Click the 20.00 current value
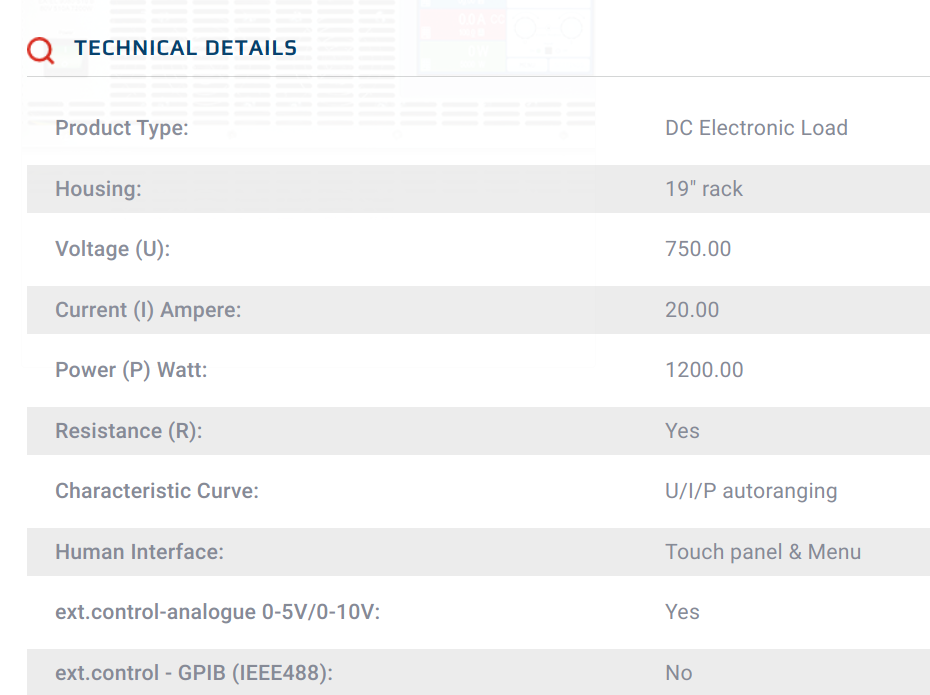 tap(692, 310)
